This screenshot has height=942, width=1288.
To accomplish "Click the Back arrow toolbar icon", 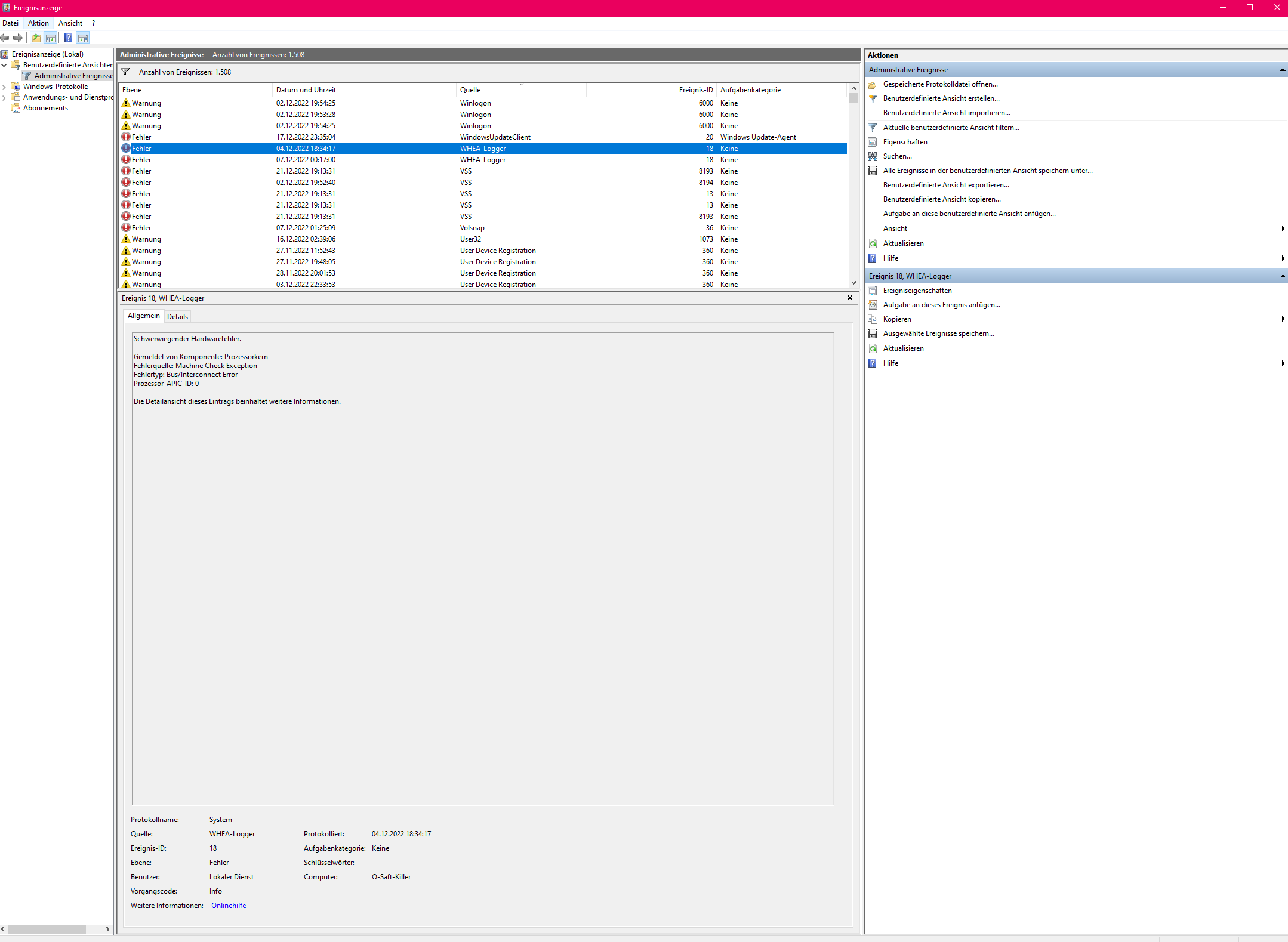I will coord(5,38).
